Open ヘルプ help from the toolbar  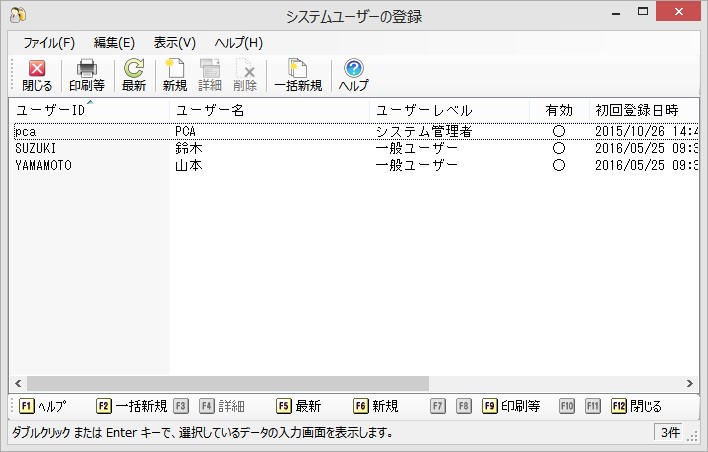click(353, 75)
